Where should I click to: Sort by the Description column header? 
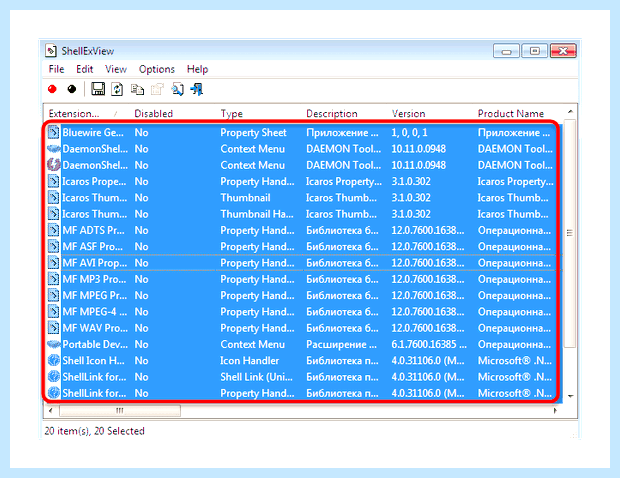tap(345, 113)
